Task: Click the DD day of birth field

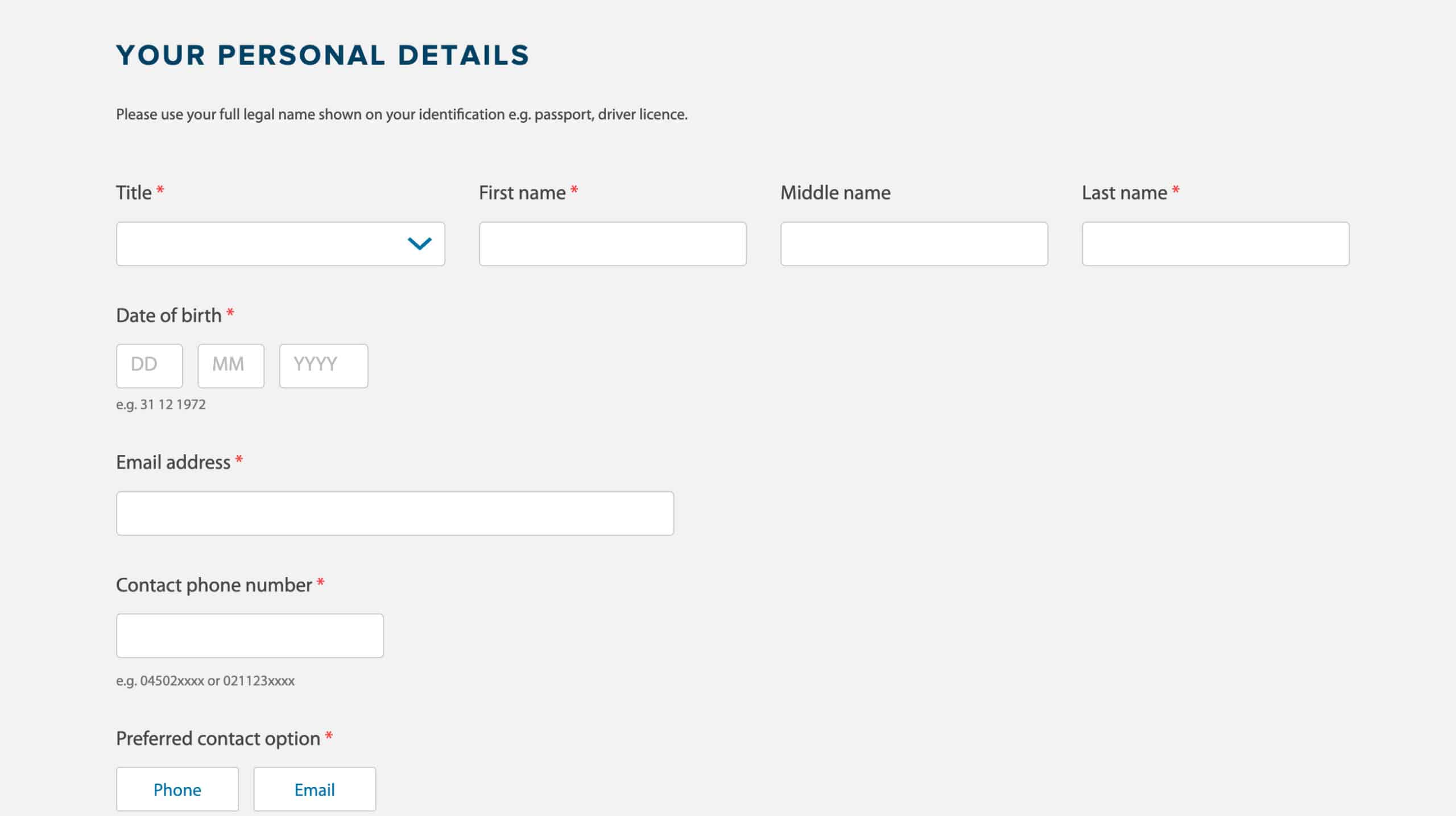Action: (x=150, y=366)
